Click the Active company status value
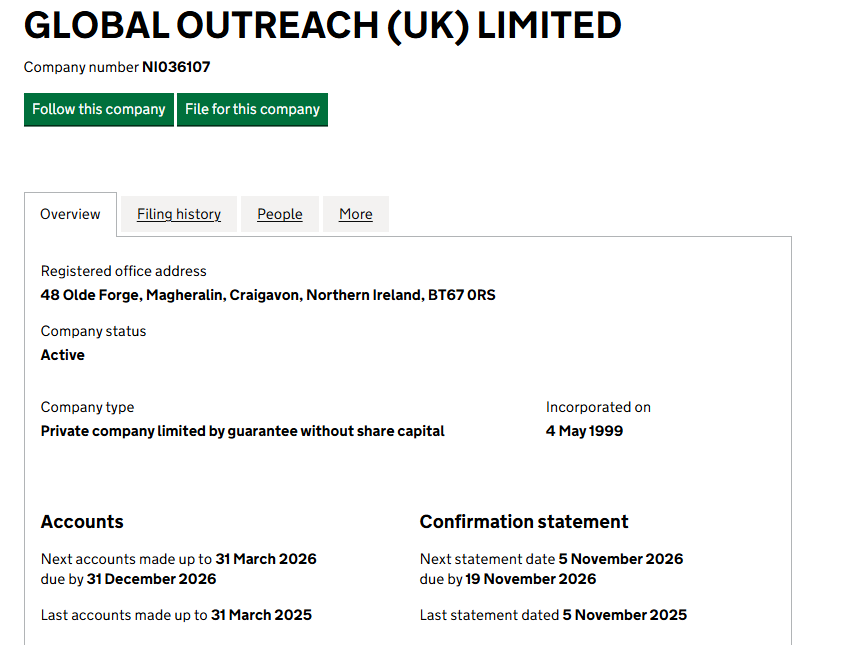 63,355
